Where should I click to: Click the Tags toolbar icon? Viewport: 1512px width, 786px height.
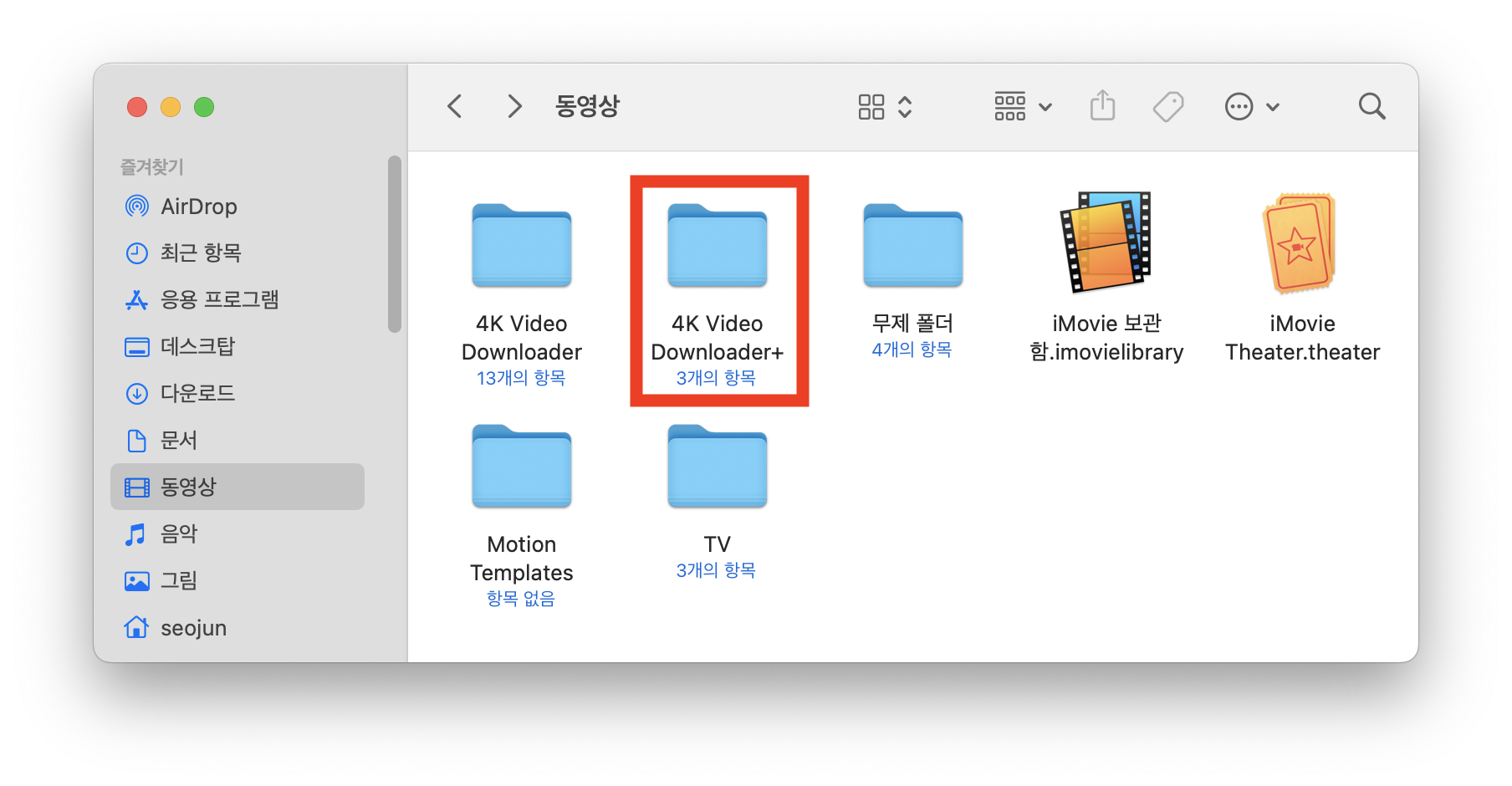(1168, 106)
